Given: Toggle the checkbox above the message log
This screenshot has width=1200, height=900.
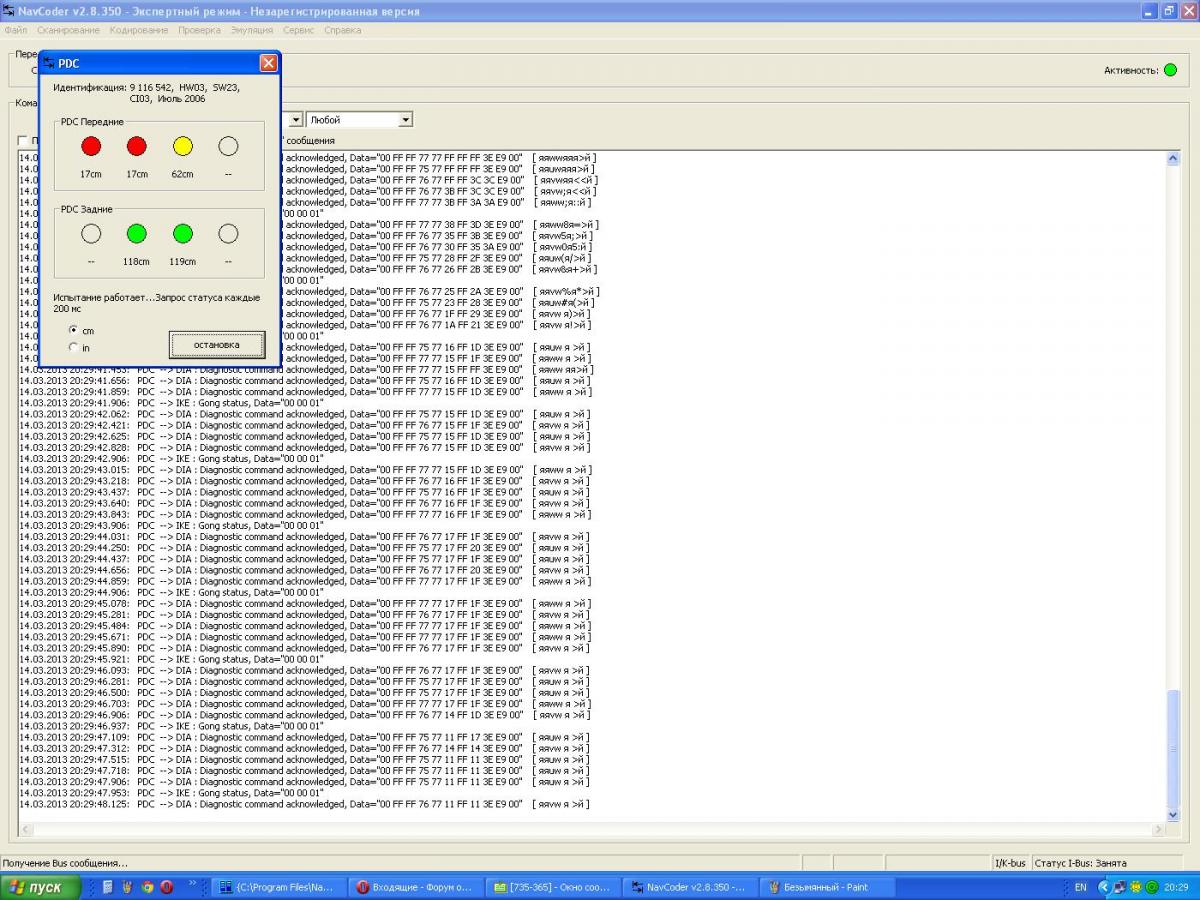Looking at the screenshot, I should (23, 141).
